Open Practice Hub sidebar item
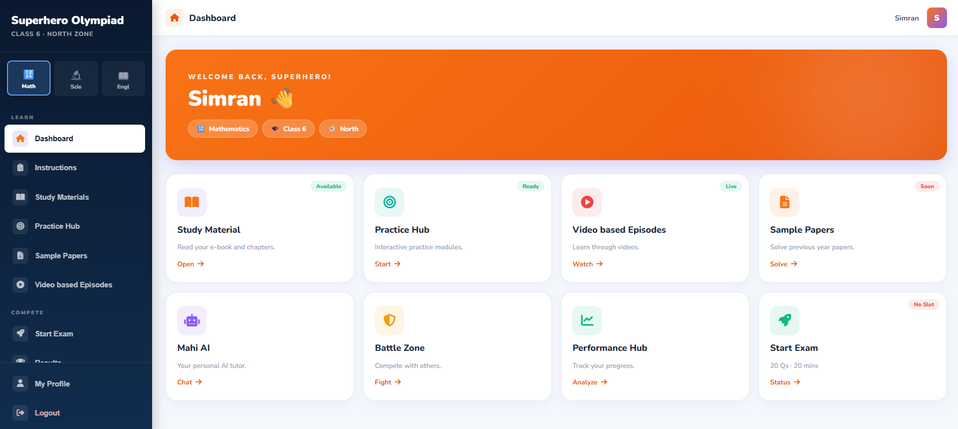 tap(75, 226)
